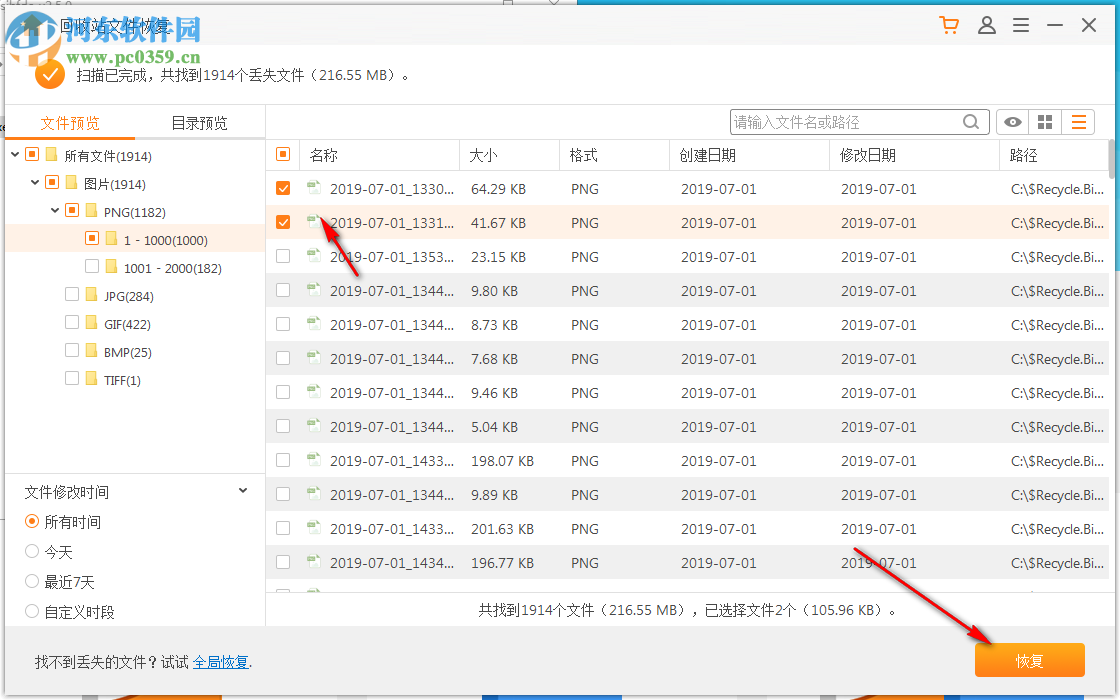
Task: Open the hamburger menu in title bar
Action: 1021,25
